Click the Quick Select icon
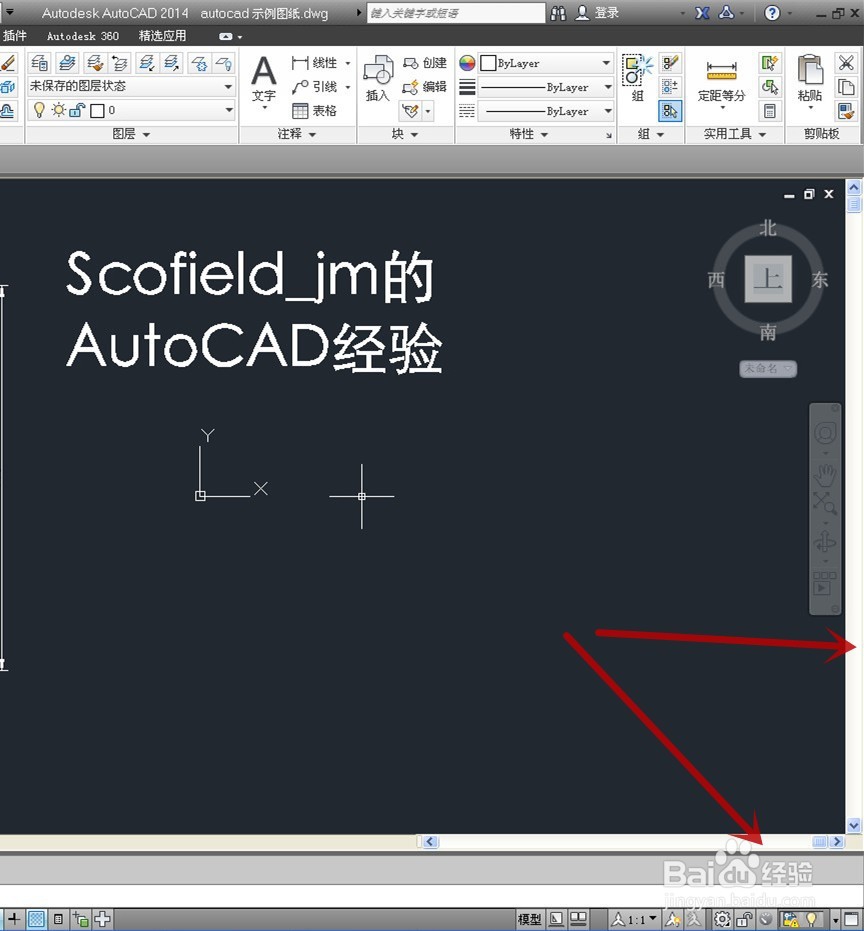864x931 pixels. coord(770,62)
